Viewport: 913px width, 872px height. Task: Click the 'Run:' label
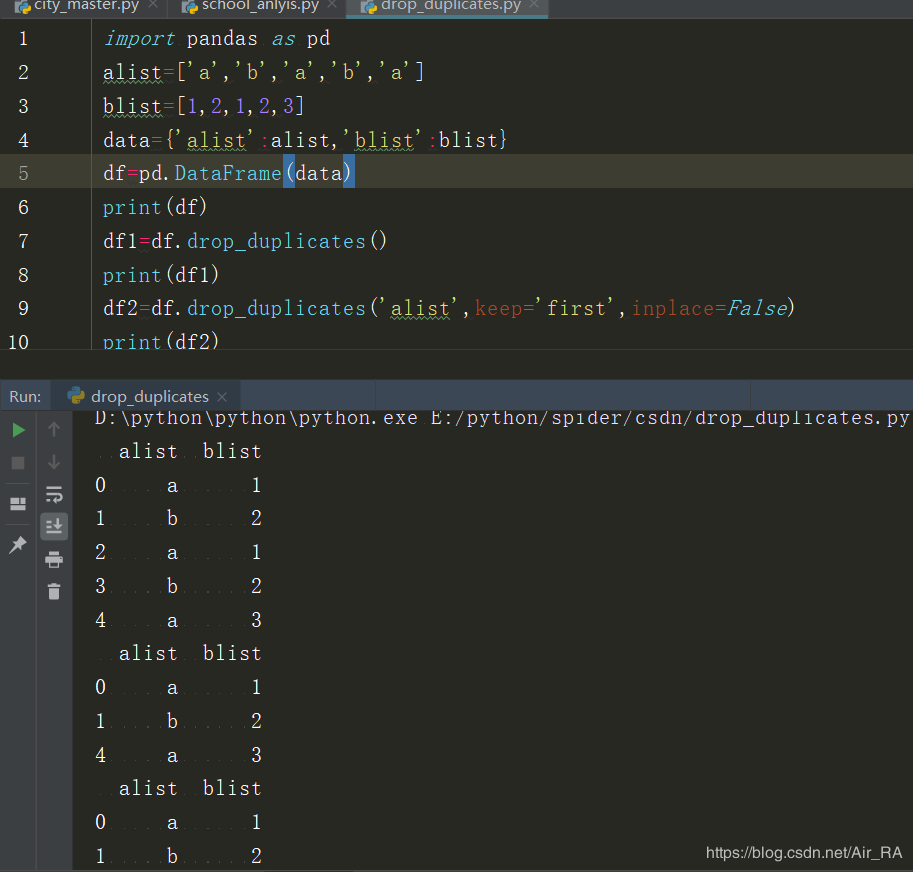point(25,396)
